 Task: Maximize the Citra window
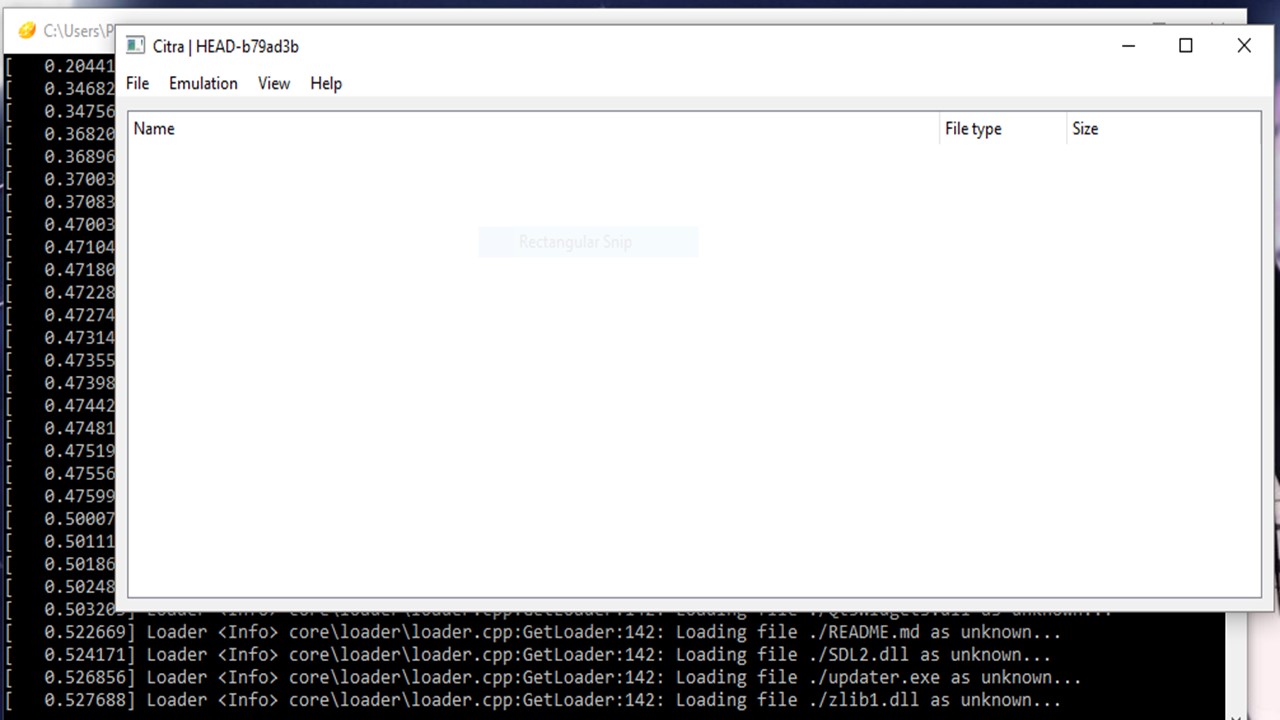pos(1186,46)
